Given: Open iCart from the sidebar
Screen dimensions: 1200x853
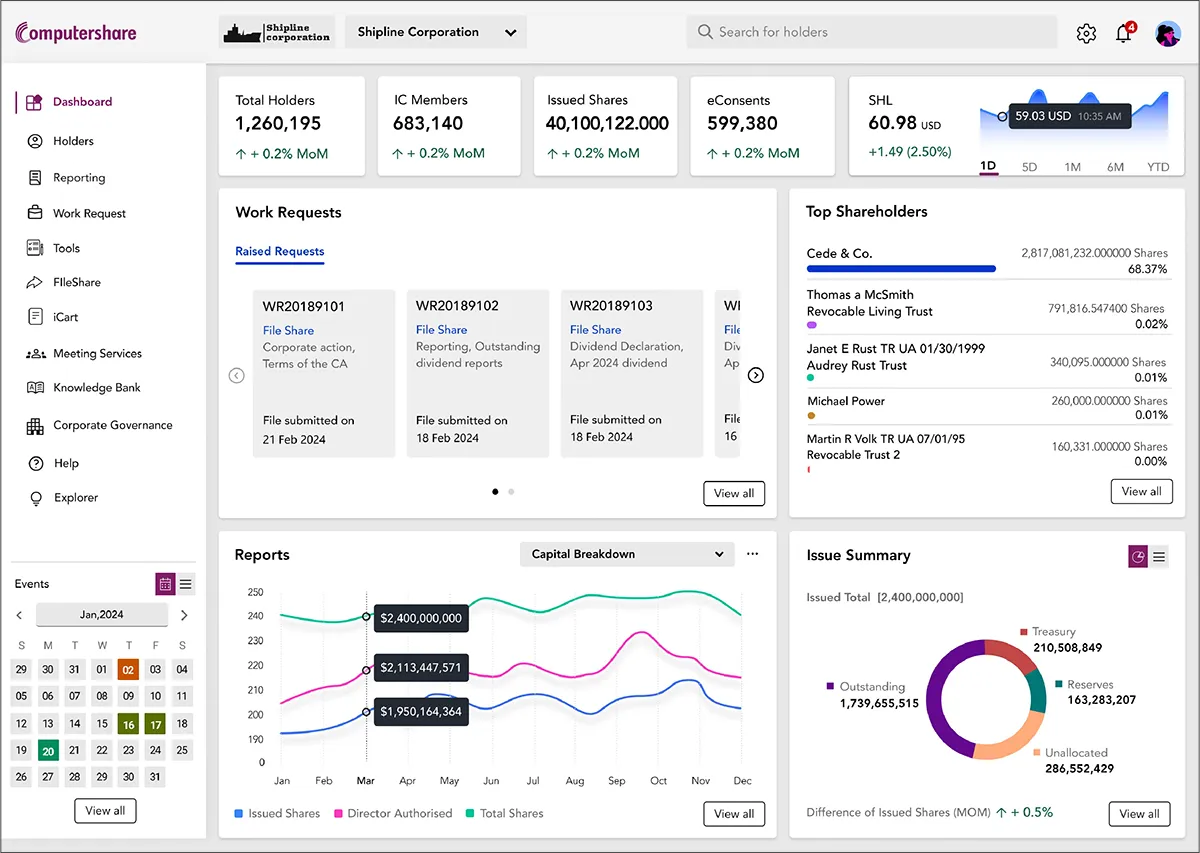Looking at the screenshot, I should (34, 317).
